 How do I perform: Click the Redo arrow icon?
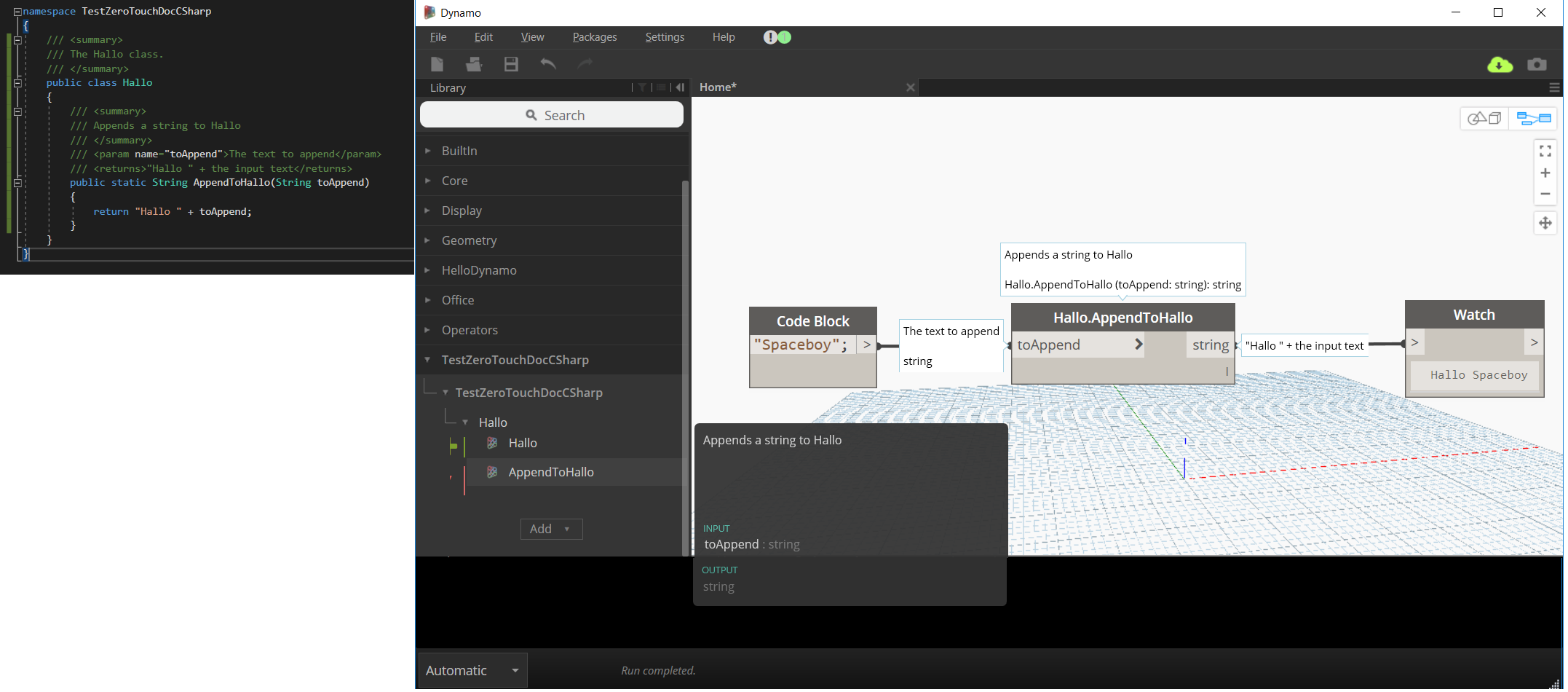tap(585, 64)
